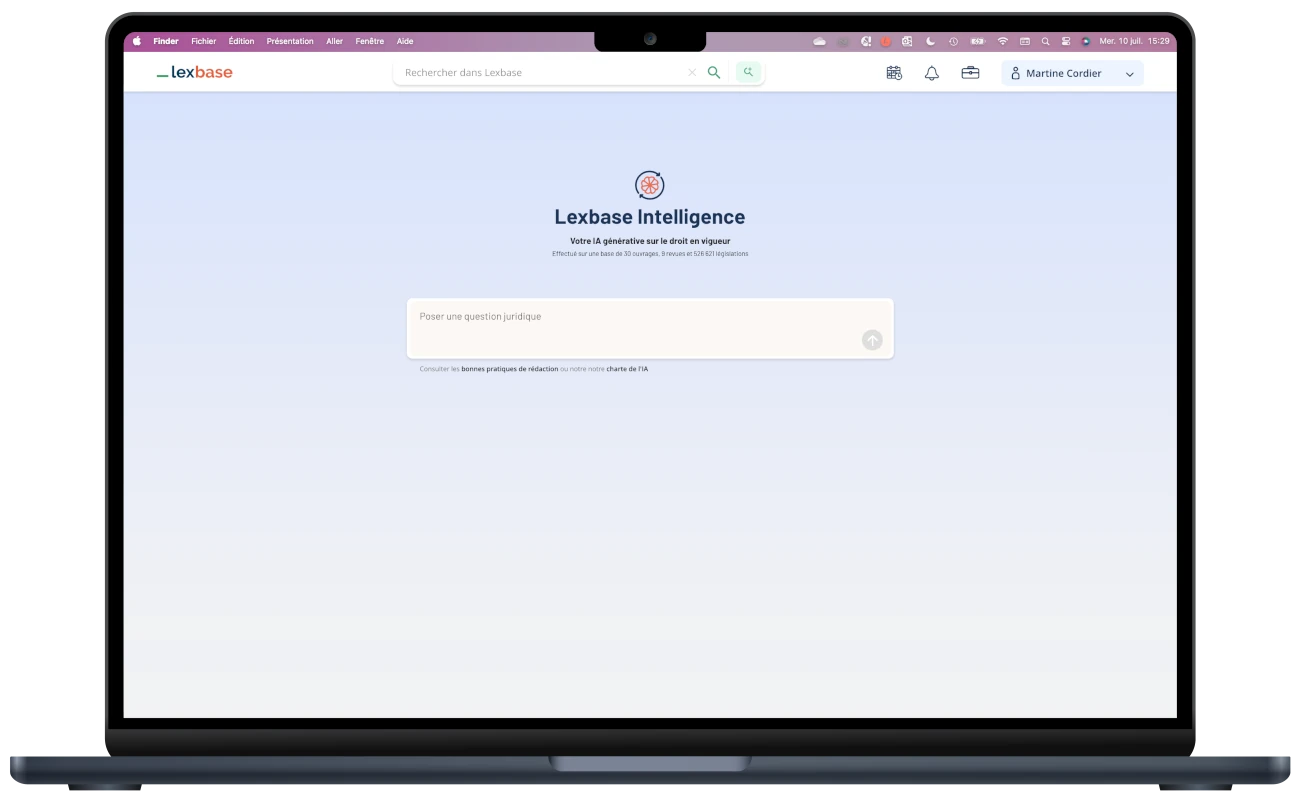The height and width of the screenshot is (795, 1300).
Task: Click the keyboard input icon in menu bar
Action: [x=1025, y=41]
